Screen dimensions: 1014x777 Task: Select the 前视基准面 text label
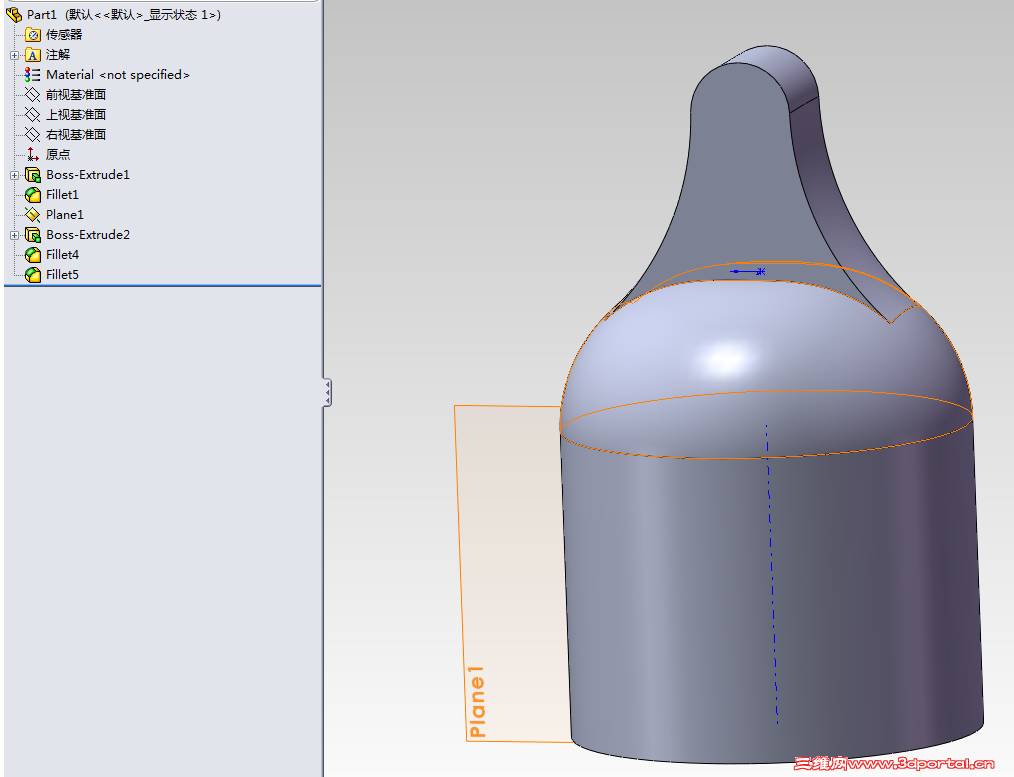(76, 95)
